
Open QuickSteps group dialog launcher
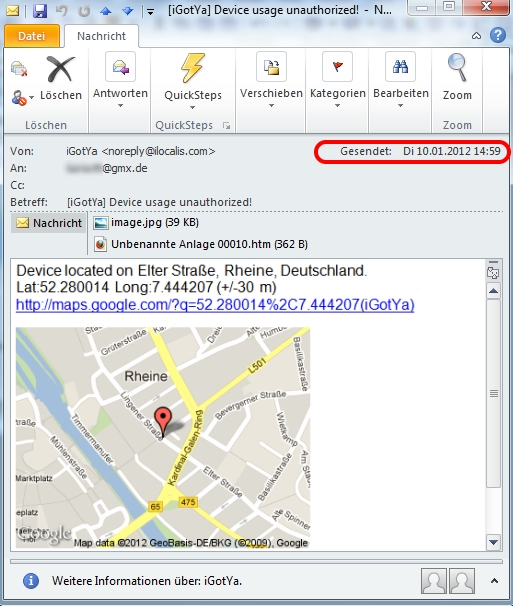tap(227, 126)
